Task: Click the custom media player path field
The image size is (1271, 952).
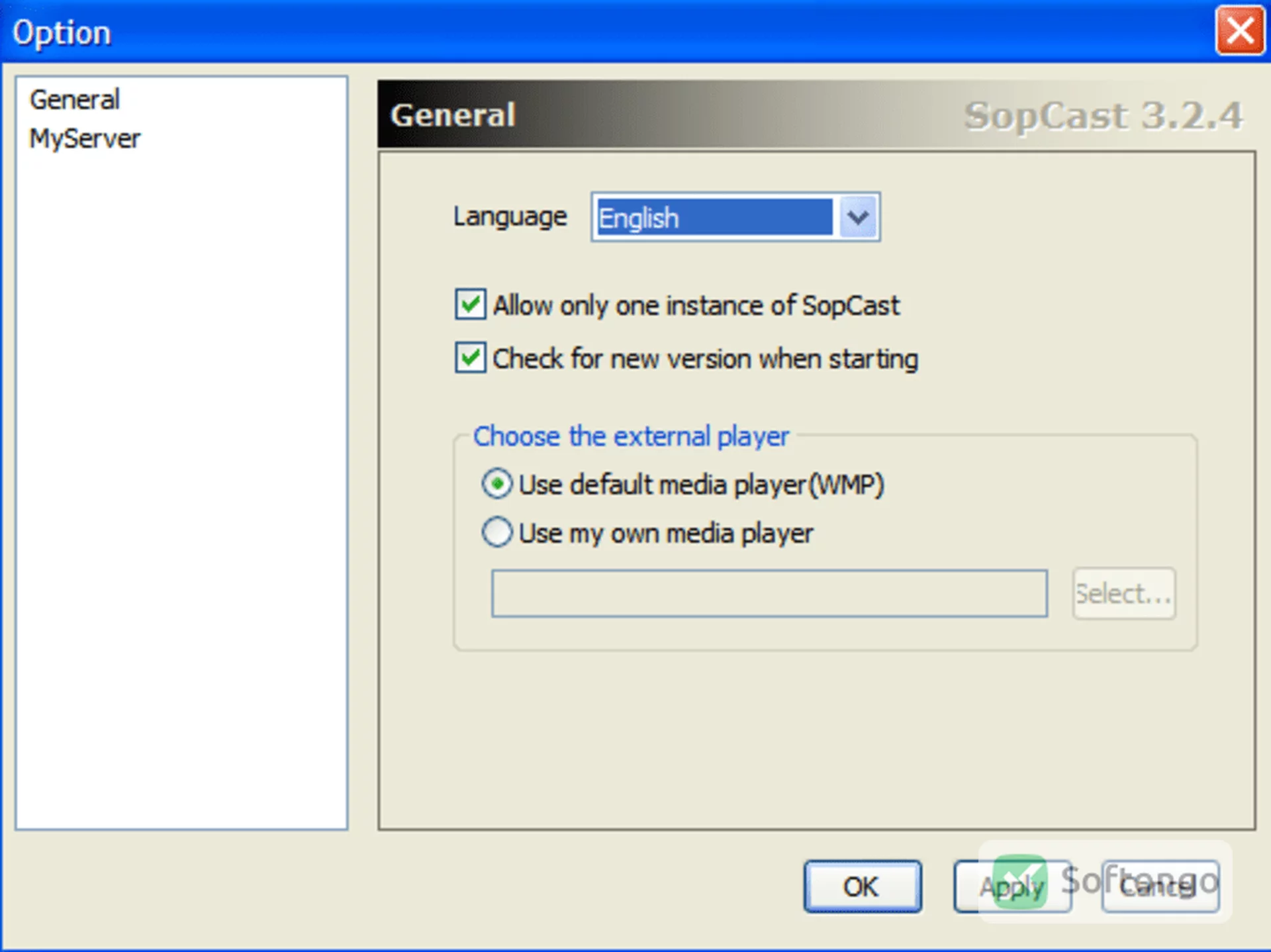Action: click(769, 593)
